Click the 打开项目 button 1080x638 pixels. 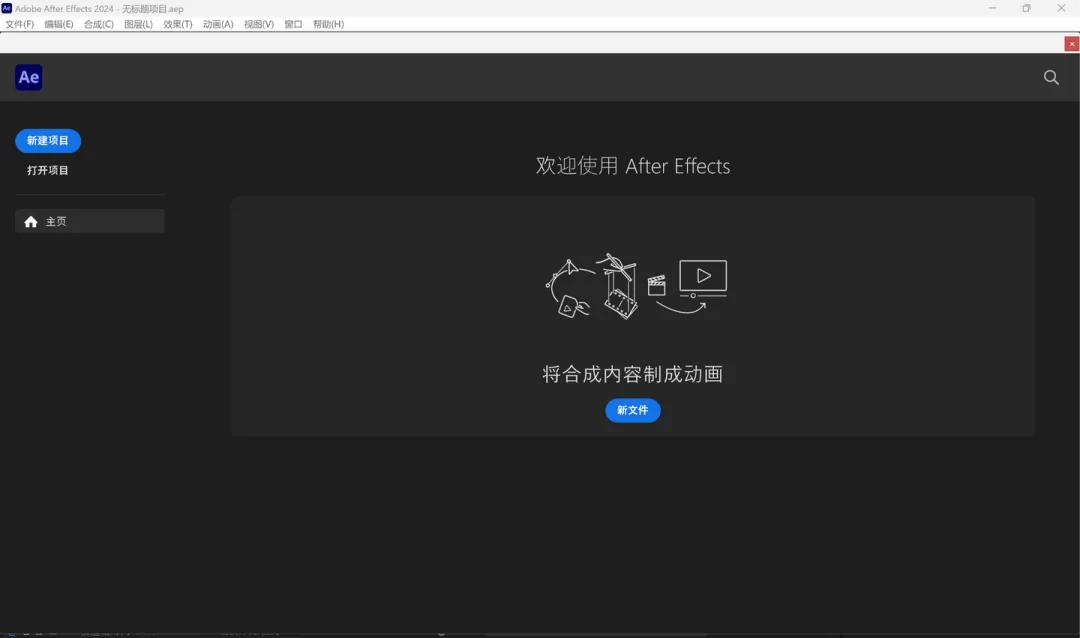[48, 170]
